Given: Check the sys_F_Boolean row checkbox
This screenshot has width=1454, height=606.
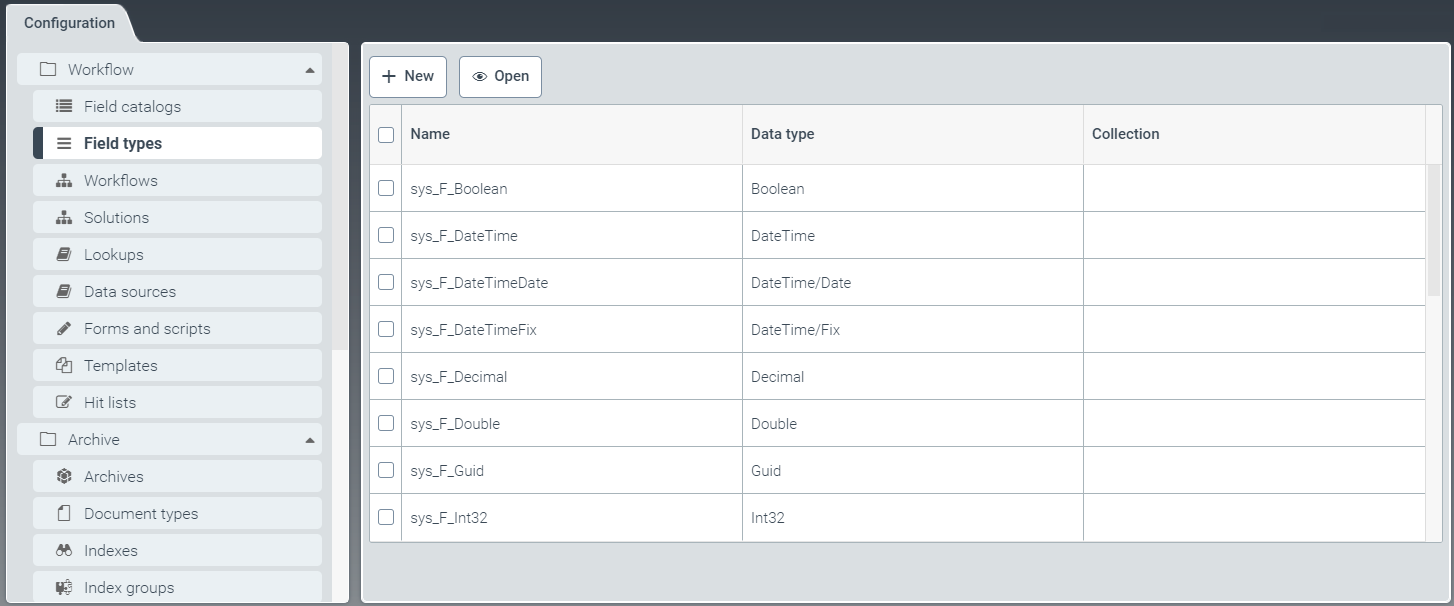Looking at the screenshot, I should [386, 188].
